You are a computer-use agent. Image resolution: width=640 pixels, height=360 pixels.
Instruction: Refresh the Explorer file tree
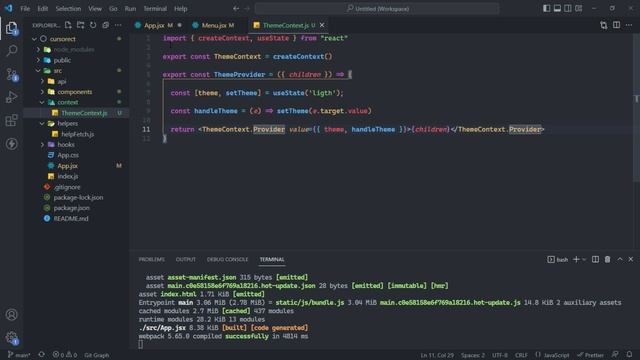pyautogui.click(x=93, y=25)
